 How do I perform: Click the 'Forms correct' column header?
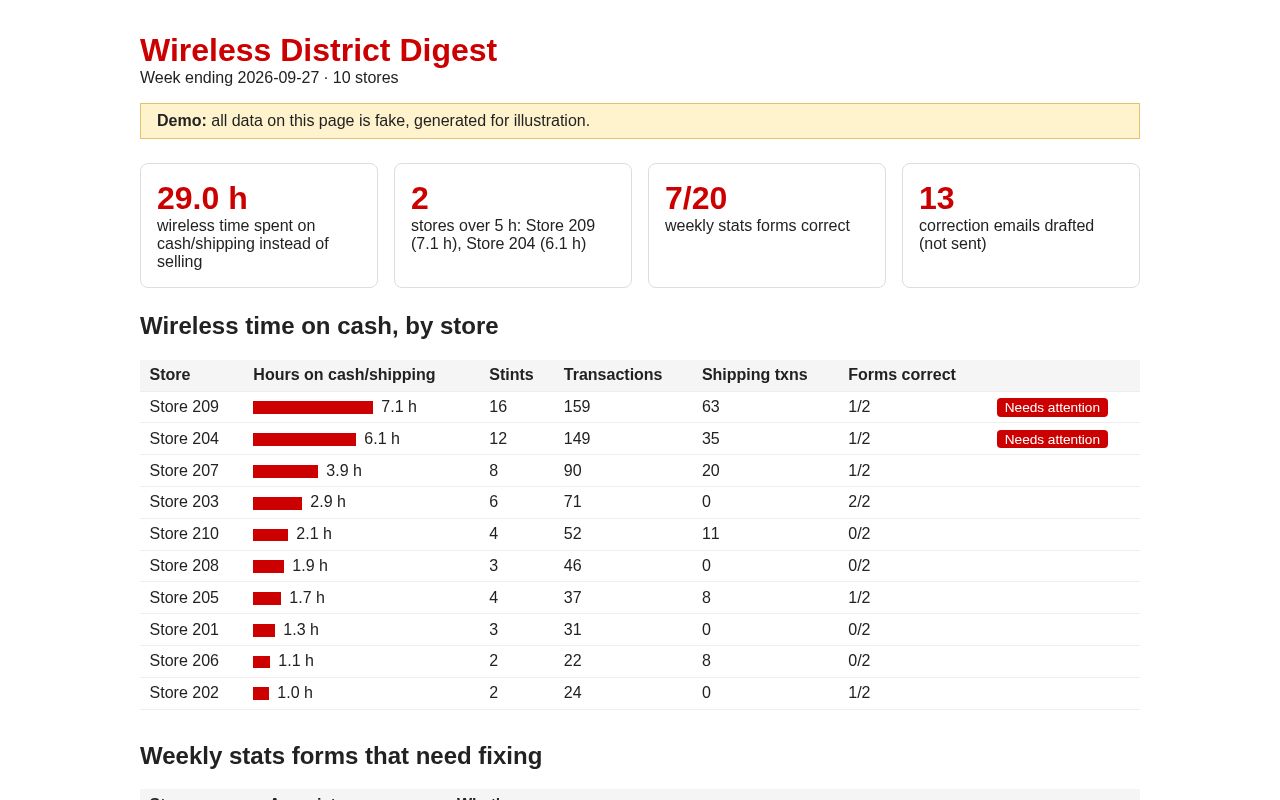pyautogui.click(x=902, y=375)
